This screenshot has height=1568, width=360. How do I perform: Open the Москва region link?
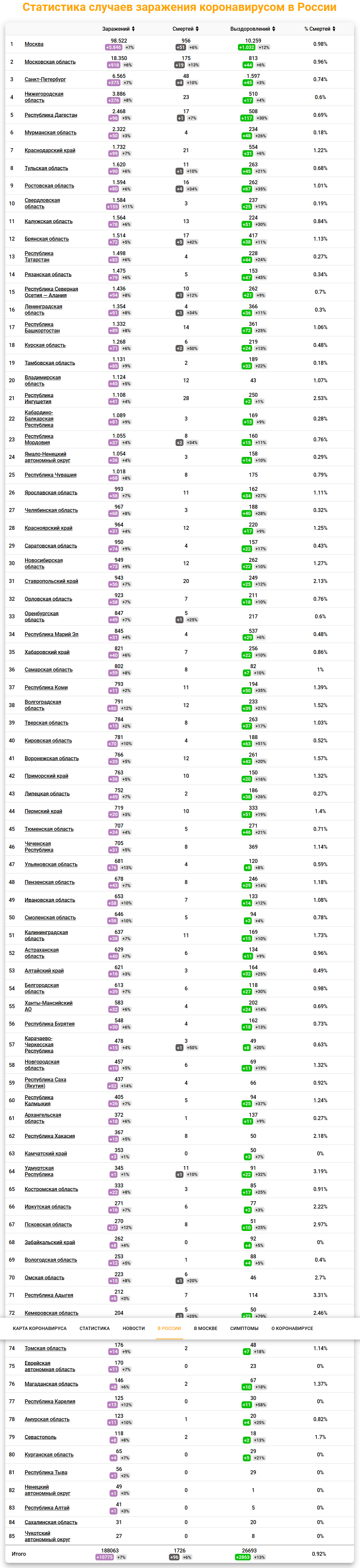tap(34, 45)
